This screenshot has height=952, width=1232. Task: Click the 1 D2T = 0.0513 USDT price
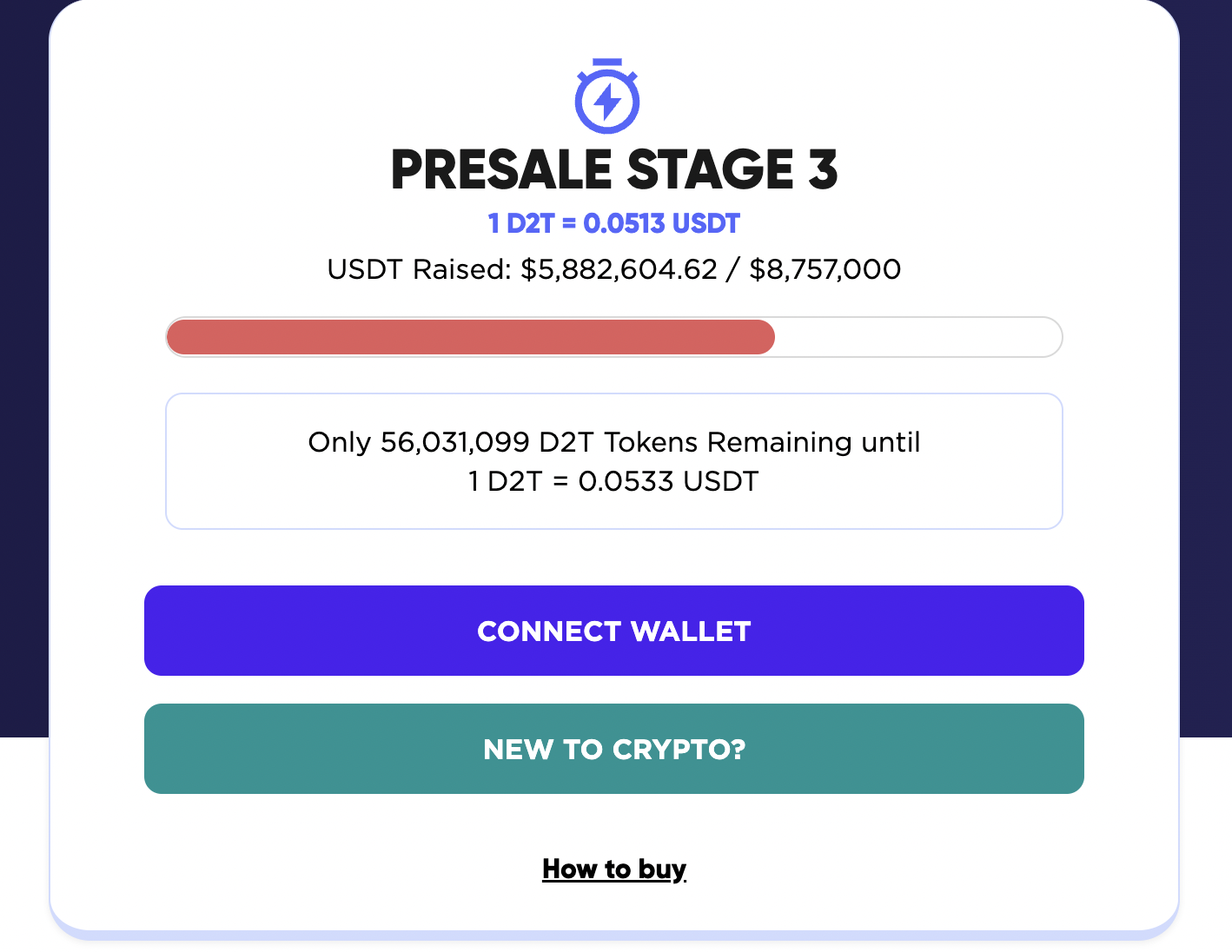pos(614,224)
